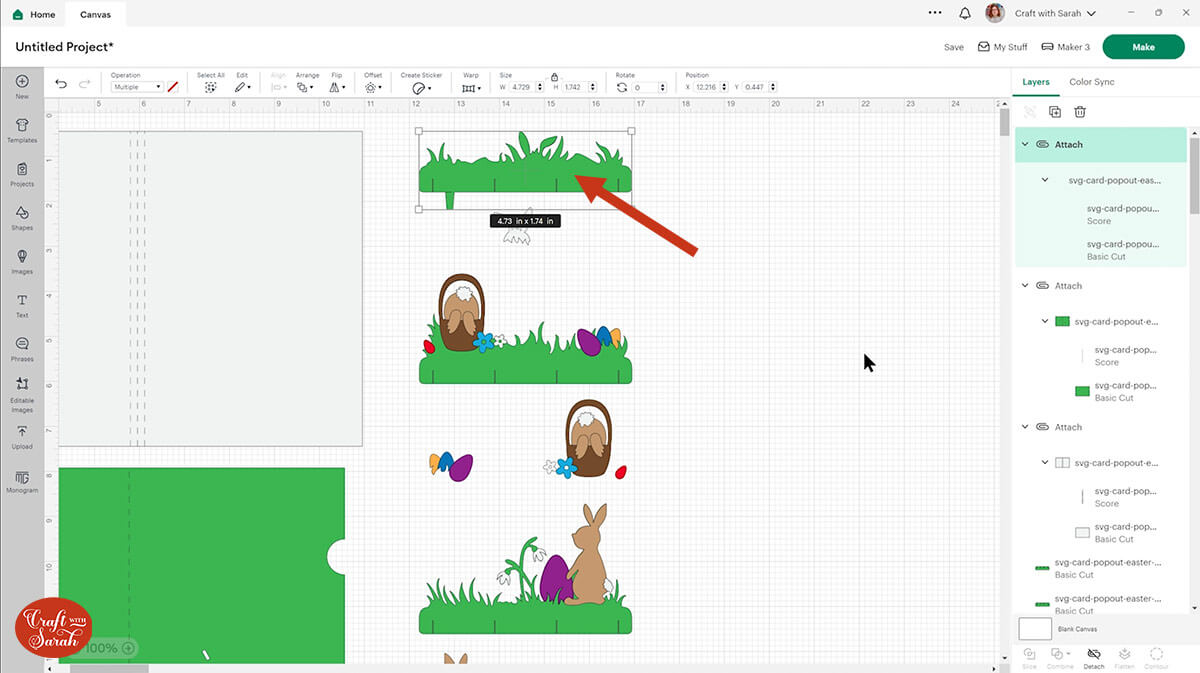
Task: Select the Blank Canvas thumbnail
Action: tap(1035, 629)
